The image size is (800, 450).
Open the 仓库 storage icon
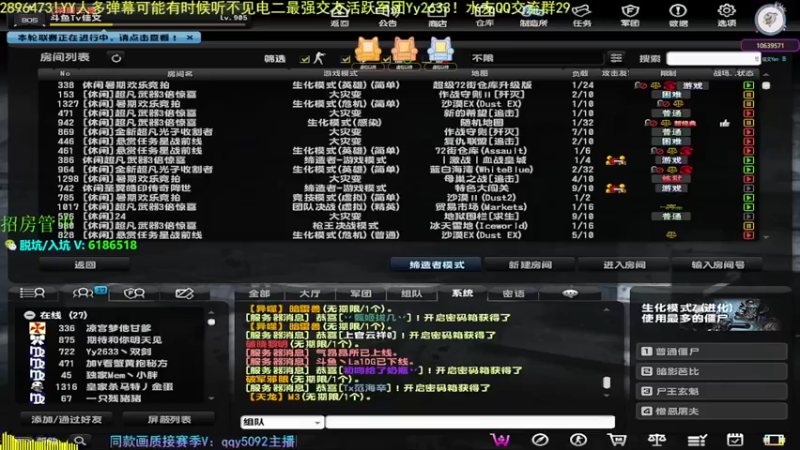(x=484, y=15)
